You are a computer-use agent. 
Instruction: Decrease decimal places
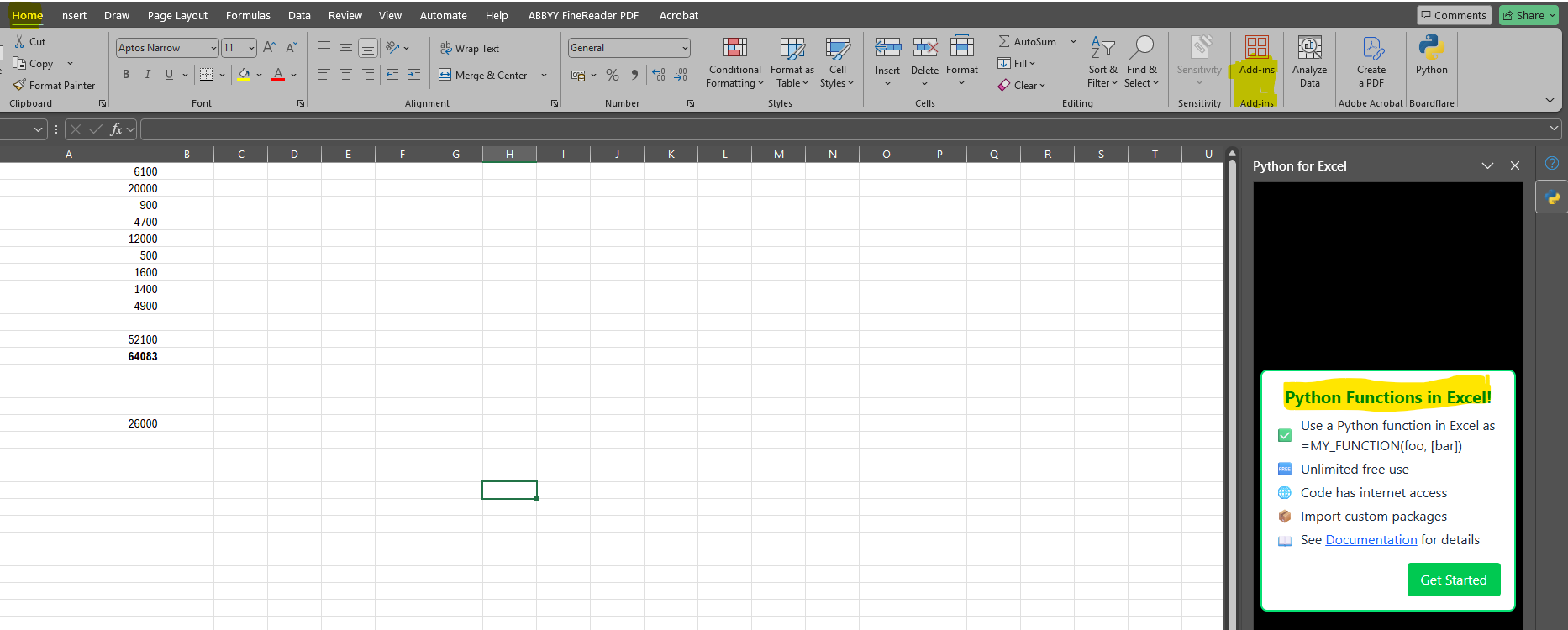coord(681,75)
